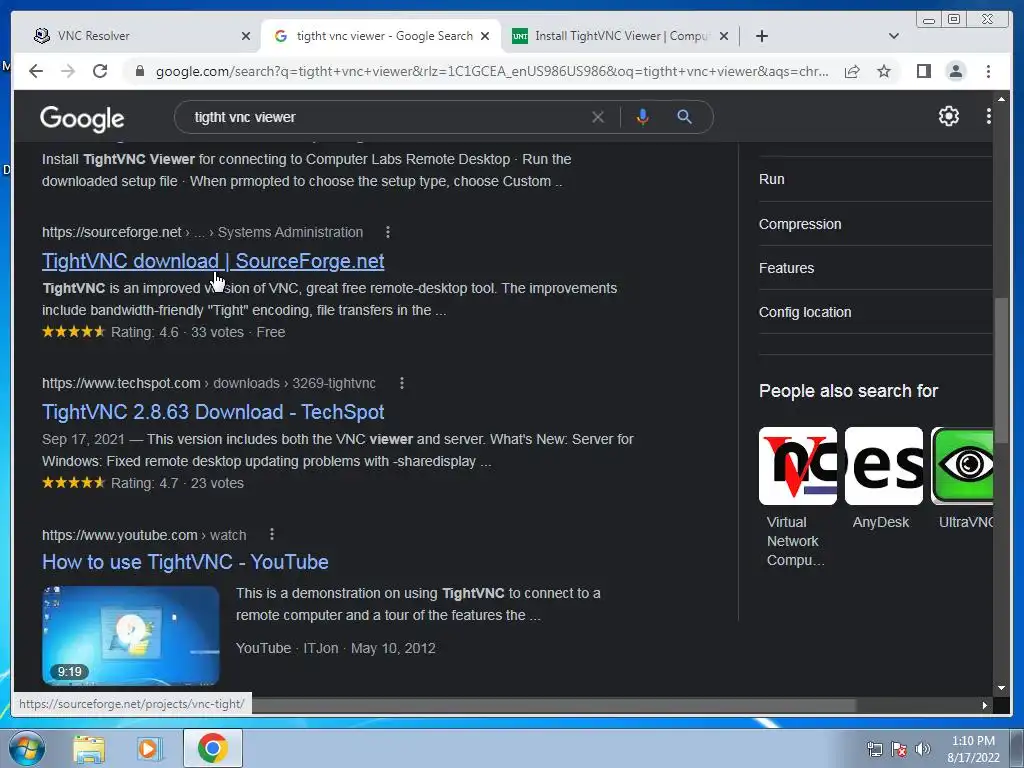
Task: Open How to use TightVNC YouTube link
Action: (x=185, y=562)
